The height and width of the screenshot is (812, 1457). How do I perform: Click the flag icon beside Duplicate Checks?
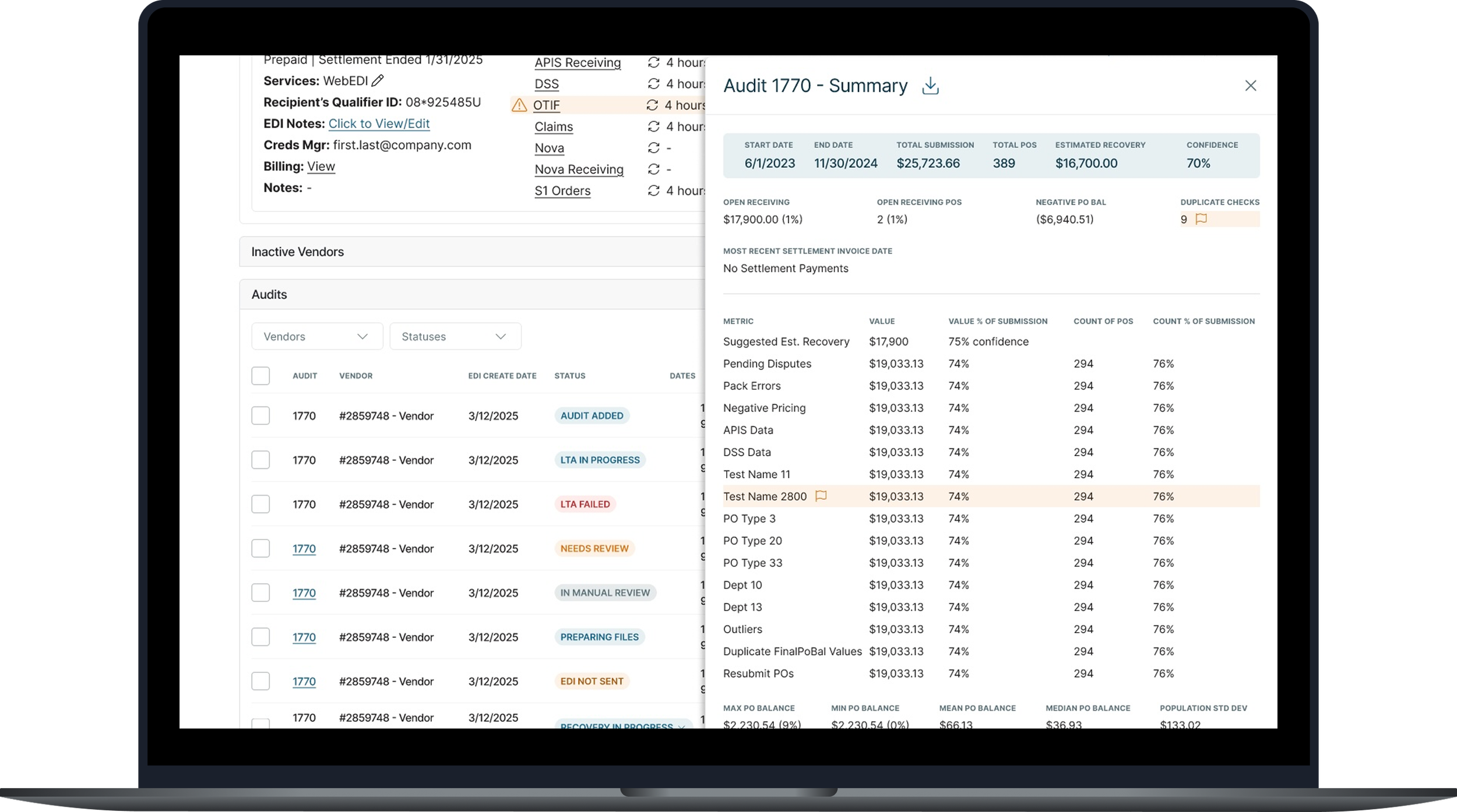click(1201, 219)
